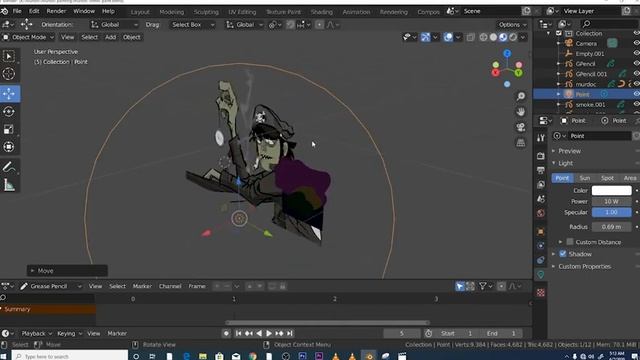Viewport: 640px width, 360px height.
Task: Open the Render properties tab icon
Action: click(x=541, y=156)
